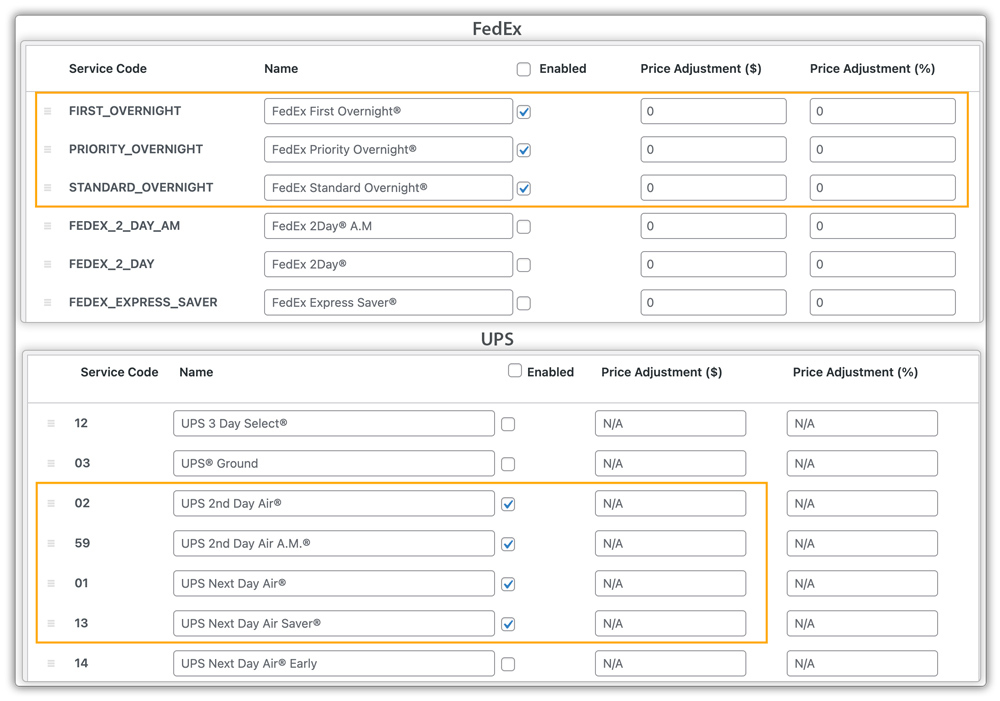Click STANDARD_OVERNIGHT percent price adjustment field
Viewport: 1000px width, 701px height.
click(883, 188)
